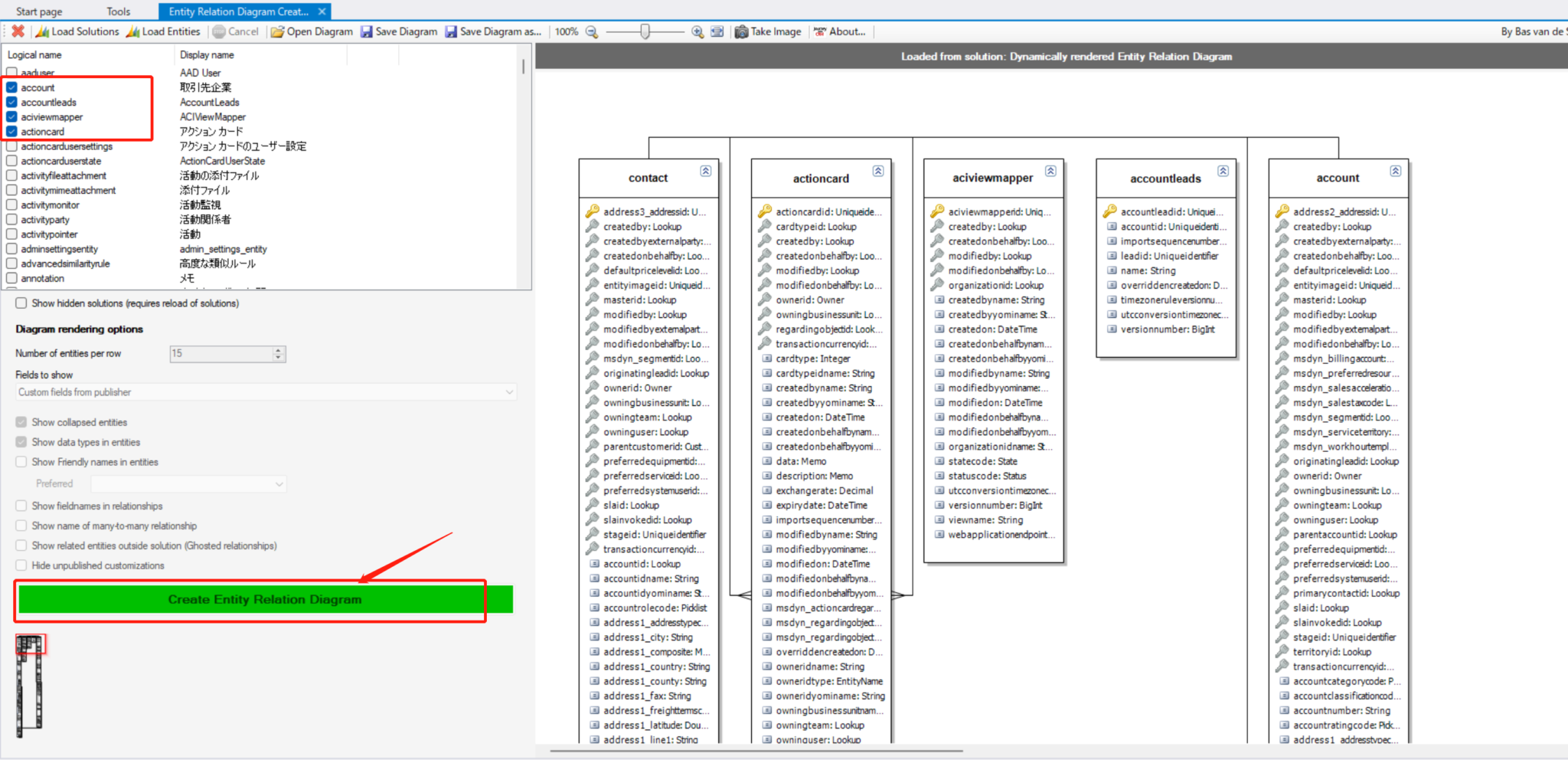Screen dimensions: 1568x760
Task: Open a diagram using the Open Diagram icon
Action: pos(277,31)
